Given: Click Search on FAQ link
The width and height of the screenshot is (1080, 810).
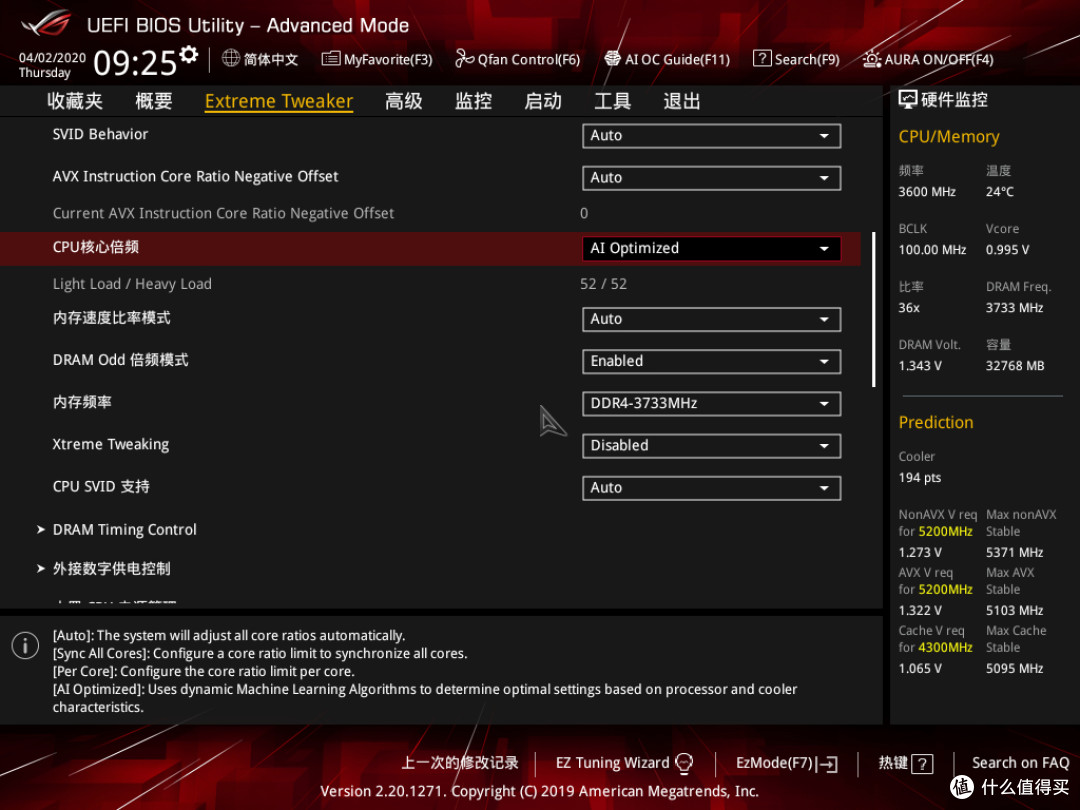Looking at the screenshot, I should (1020, 763).
